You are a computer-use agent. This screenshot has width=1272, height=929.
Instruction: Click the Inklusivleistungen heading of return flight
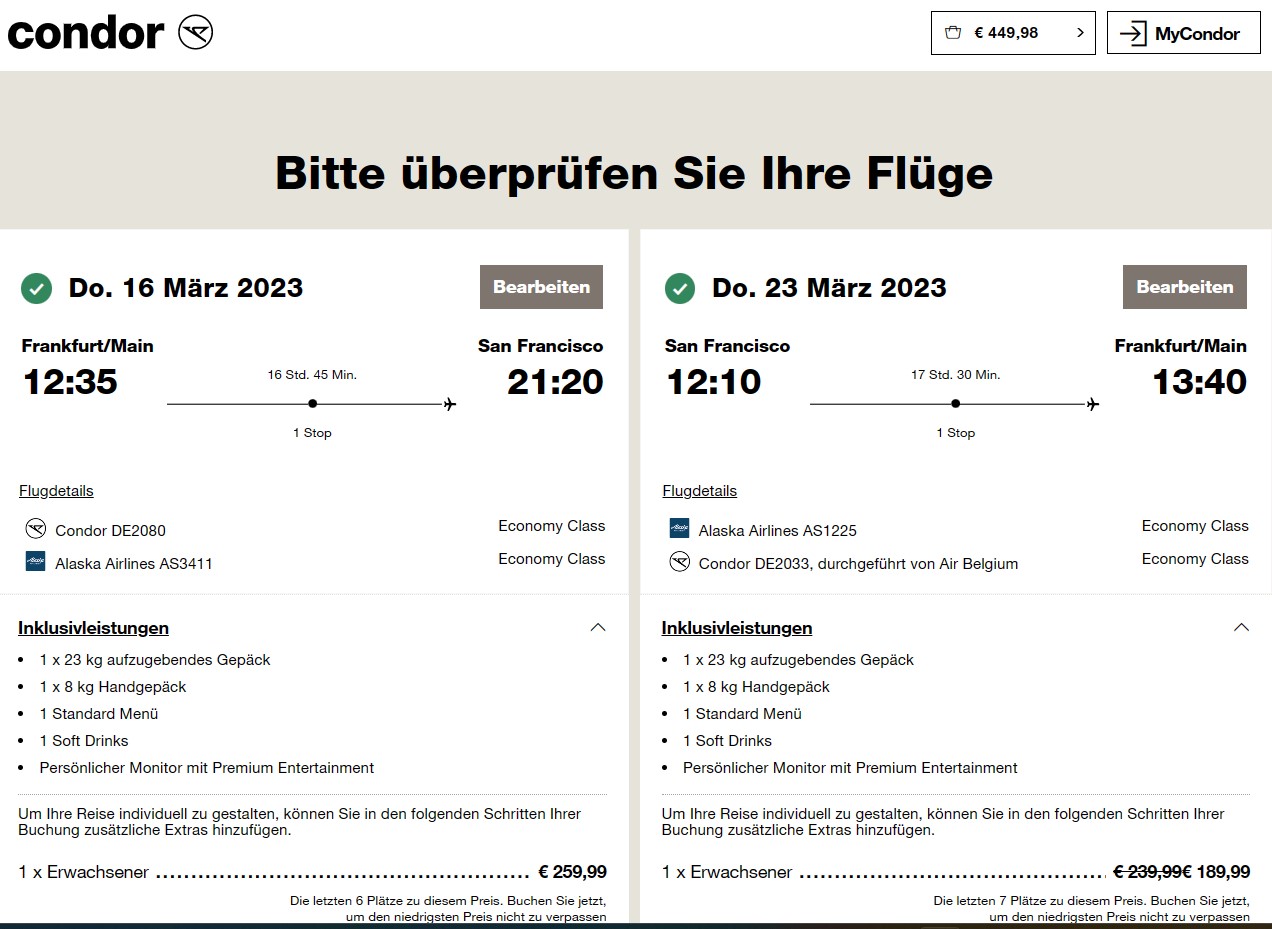click(737, 628)
